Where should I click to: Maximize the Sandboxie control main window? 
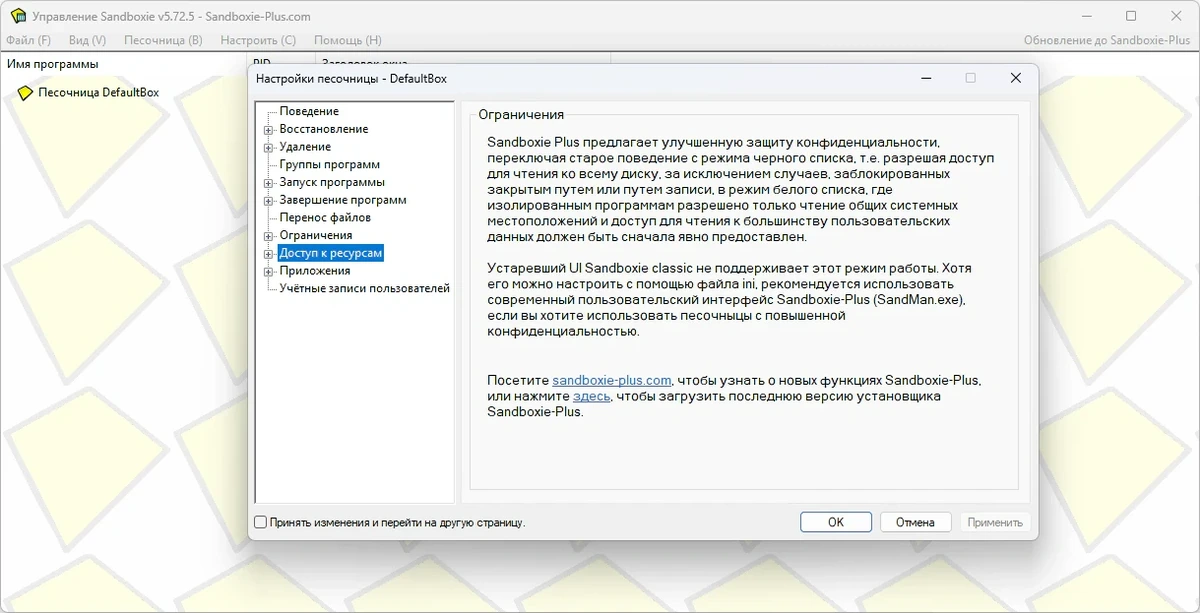point(1131,16)
